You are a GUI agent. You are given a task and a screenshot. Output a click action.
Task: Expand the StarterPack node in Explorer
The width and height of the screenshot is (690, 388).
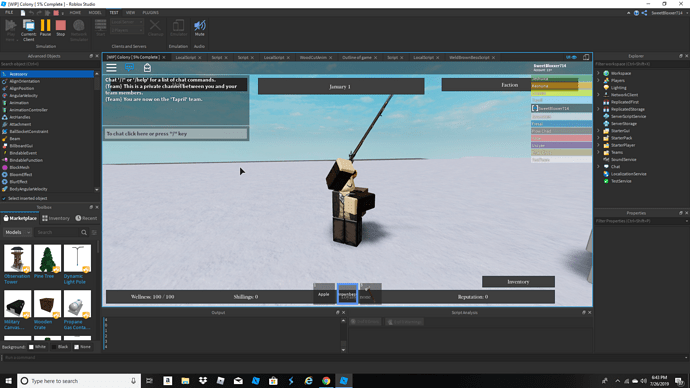coord(598,138)
